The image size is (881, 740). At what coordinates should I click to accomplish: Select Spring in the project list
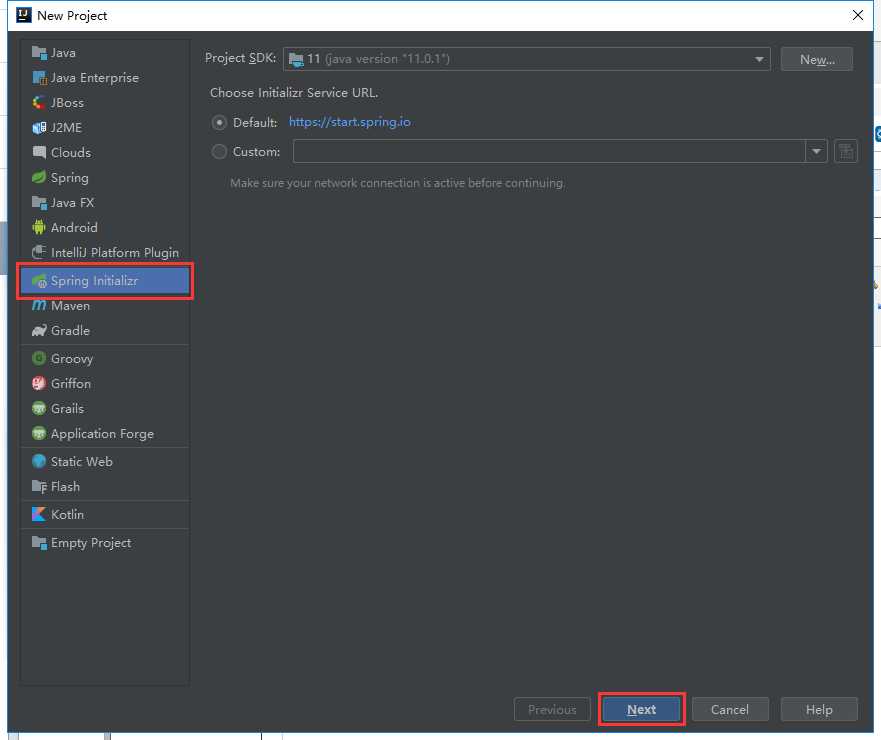click(x=70, y=178)
